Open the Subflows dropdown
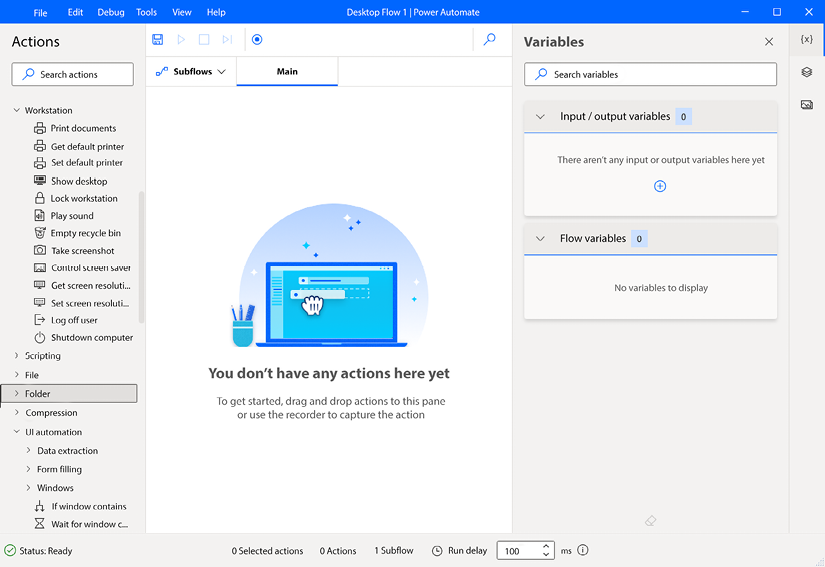Screen dimensions: 825x567 pos(190,72)
